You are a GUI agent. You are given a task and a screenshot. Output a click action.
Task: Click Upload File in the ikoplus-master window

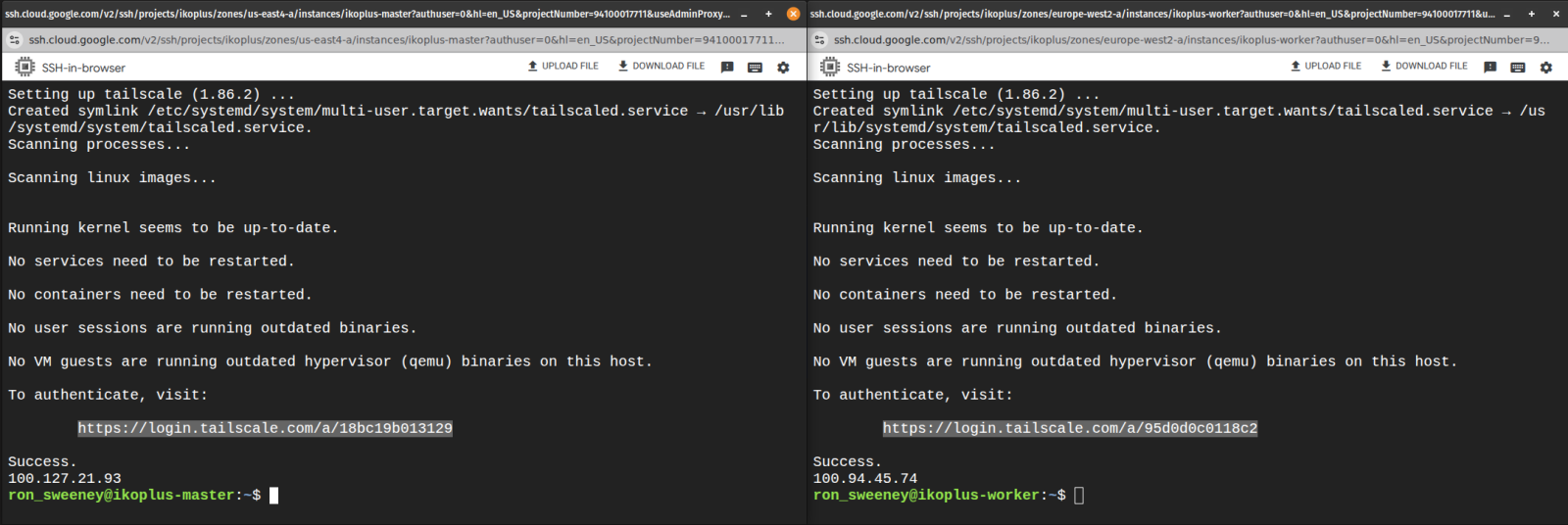tap(563, 67)
